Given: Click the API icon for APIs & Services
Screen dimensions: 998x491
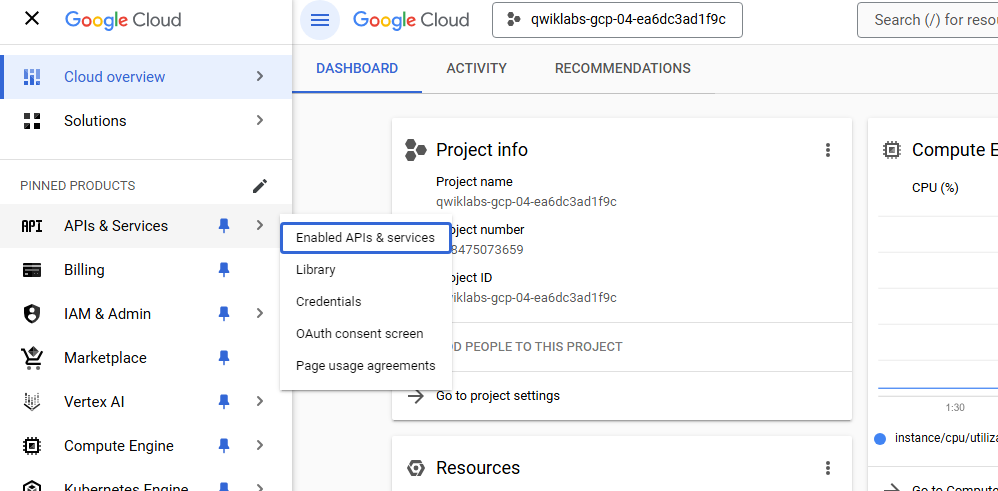Looking at the screenshot, I should click(x=32, y=226).
